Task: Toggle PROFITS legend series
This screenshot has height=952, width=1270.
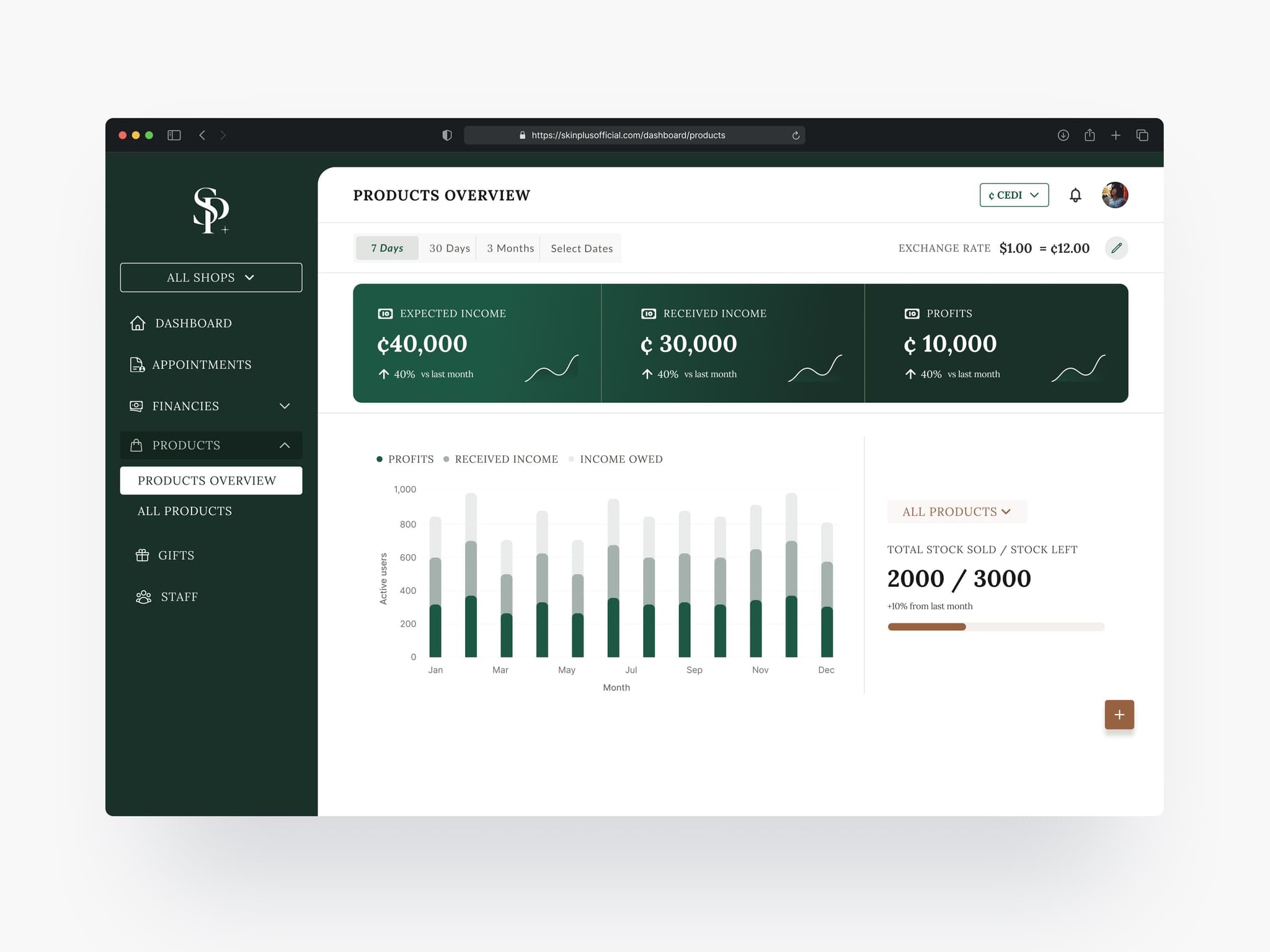Action: point(405,459)
